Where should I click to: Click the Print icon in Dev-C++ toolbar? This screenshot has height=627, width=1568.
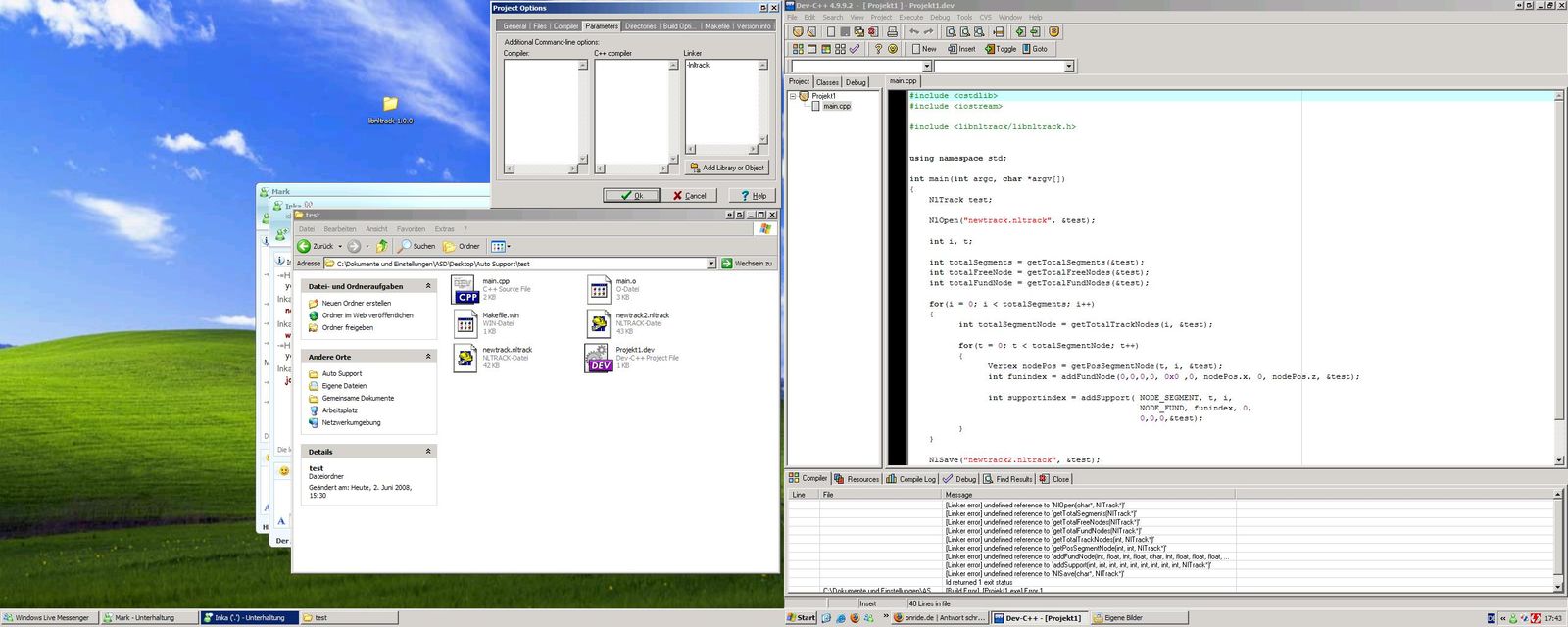pyautogui.click(x=892, y=32)
